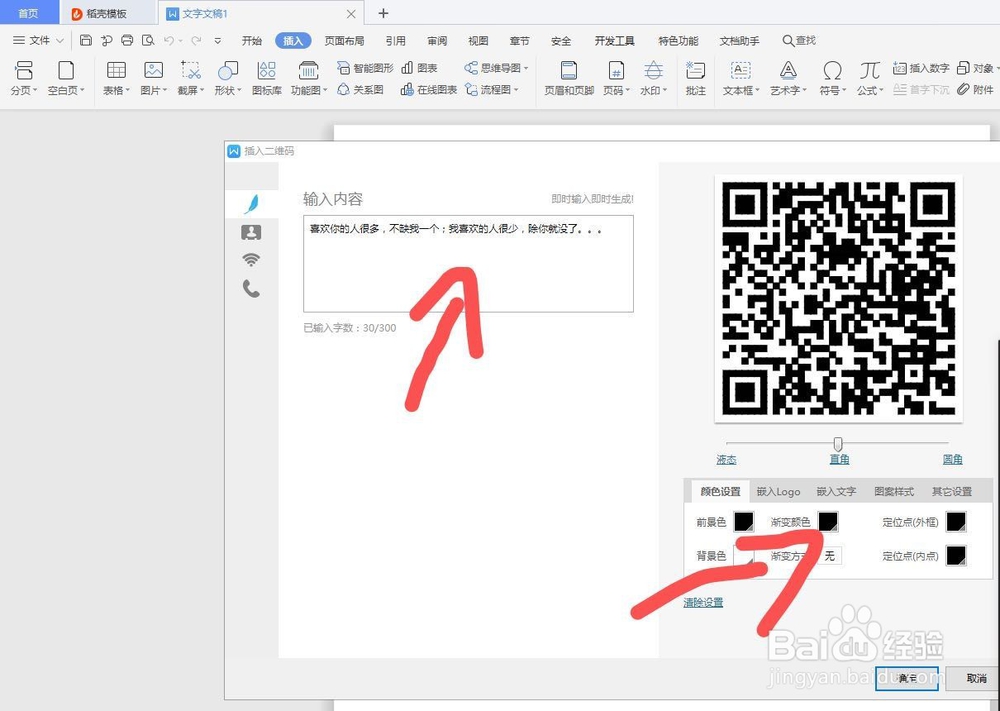Open the Icon Library (图标库)

(267, 78)
